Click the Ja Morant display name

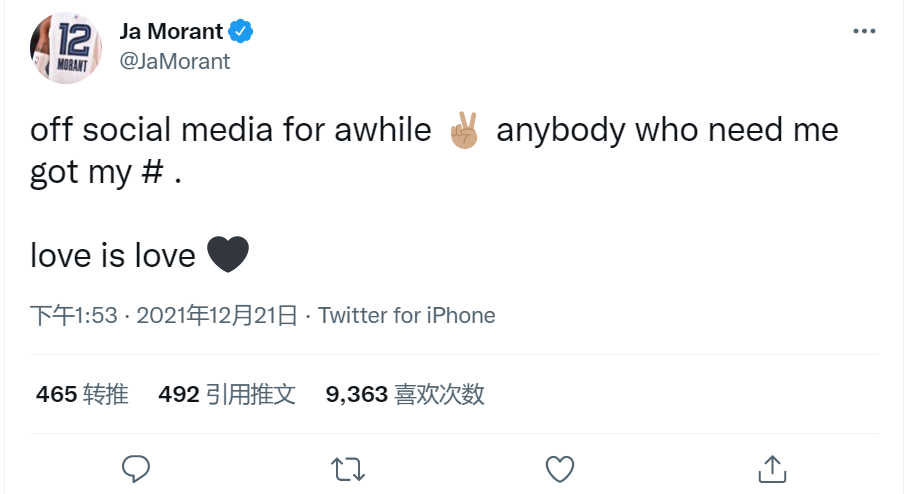pos(171,31)
